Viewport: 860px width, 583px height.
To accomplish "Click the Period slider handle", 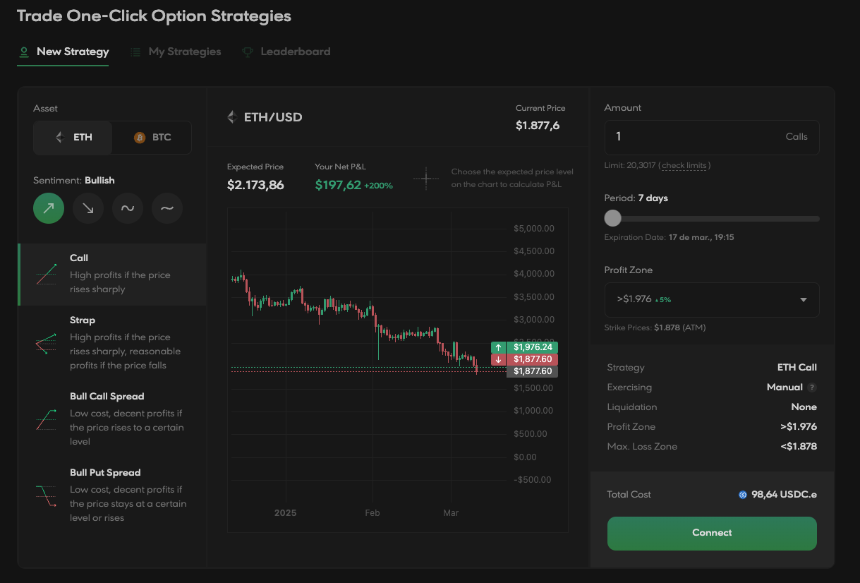I will point(613,218).
